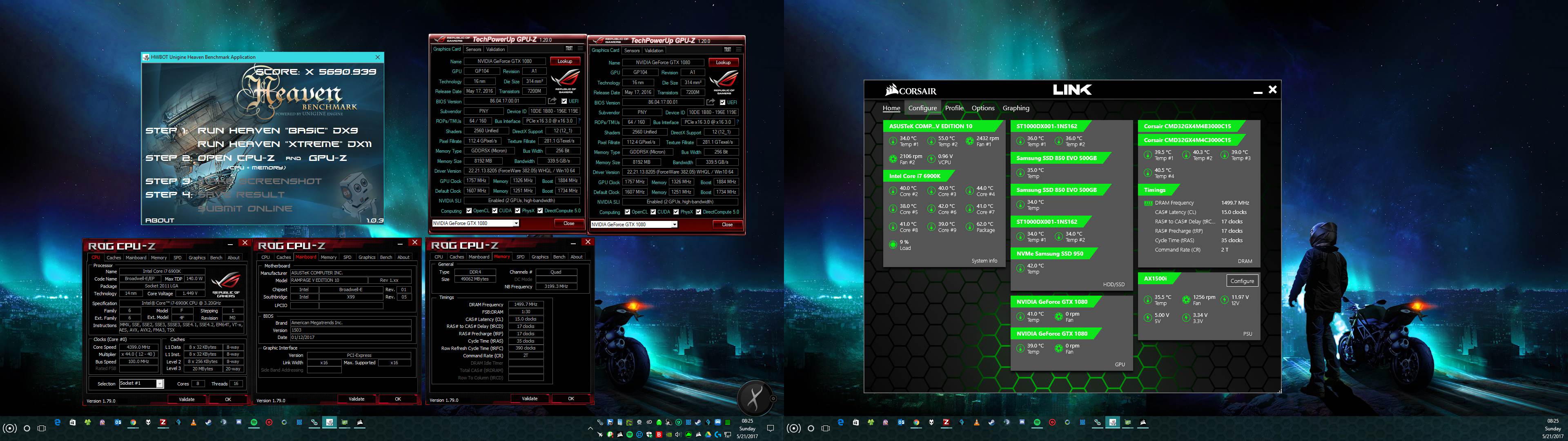The image size is (1568, 441).
Task: Click the Corsair sails logo in Link window
Action: tap(892, 91)
